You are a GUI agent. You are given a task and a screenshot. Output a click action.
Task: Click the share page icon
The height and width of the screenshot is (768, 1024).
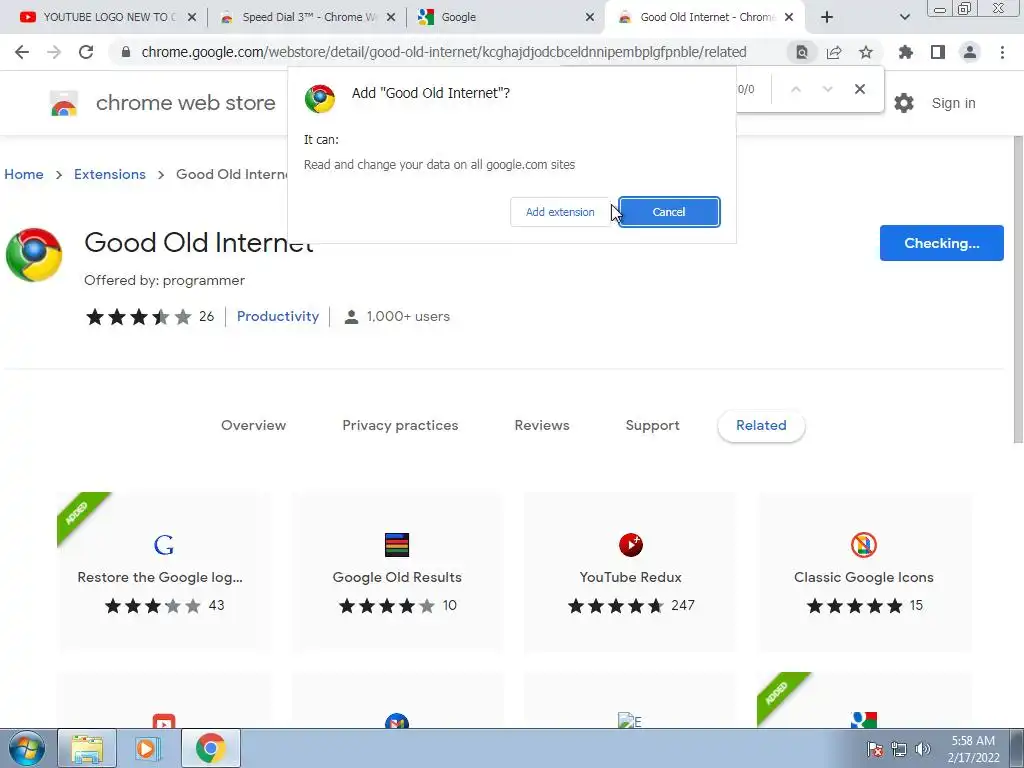(834, 52)
